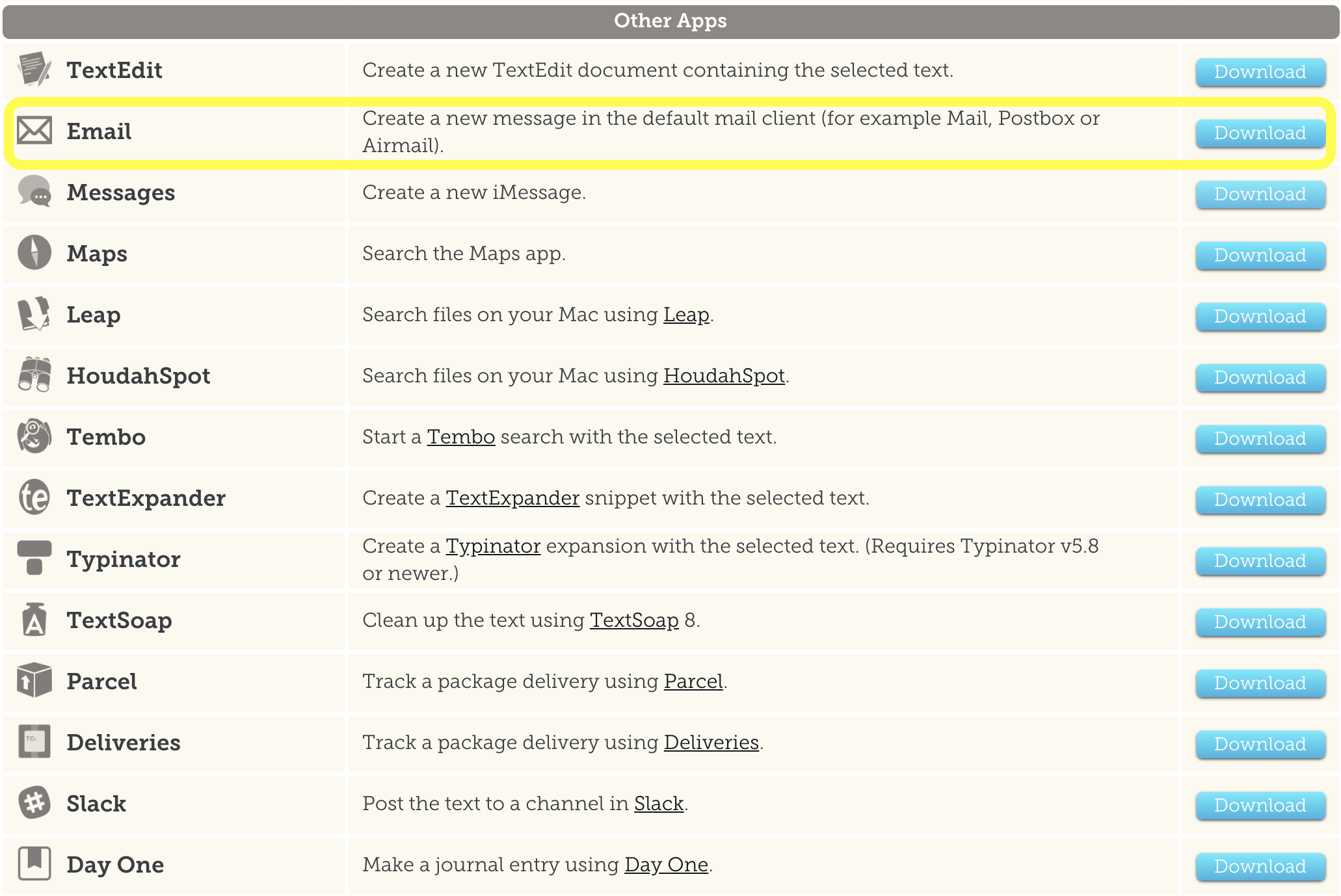Open the Leap link in description
The width and height of the screenshot is (1341, 896).
(686, 315)
